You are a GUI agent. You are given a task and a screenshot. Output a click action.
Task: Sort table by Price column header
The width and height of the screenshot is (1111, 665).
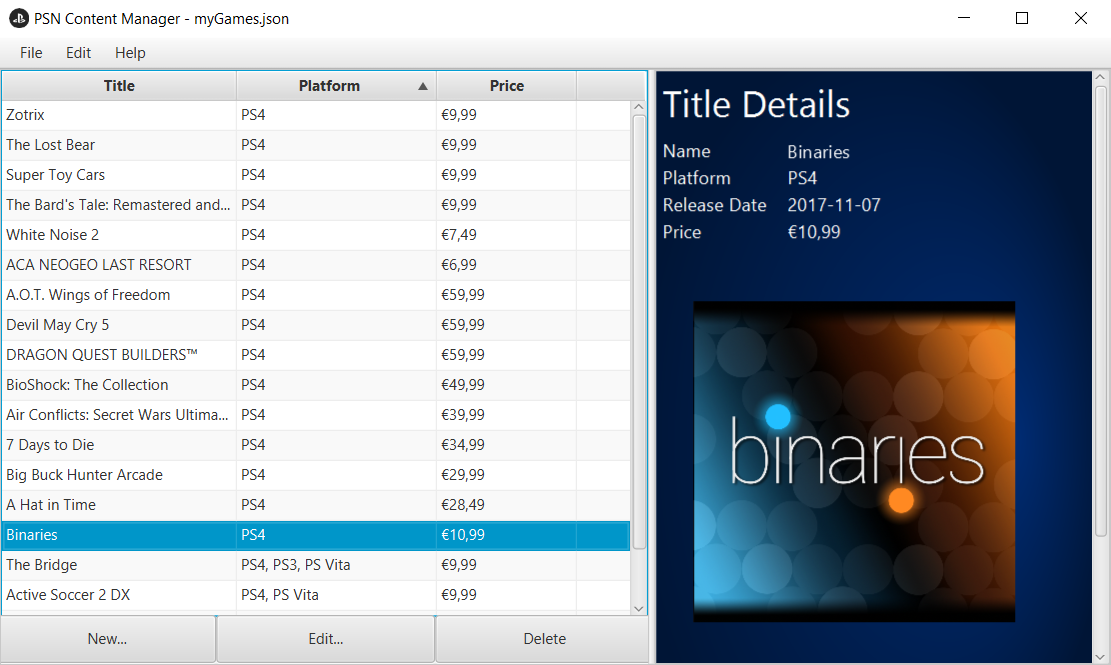507,86
